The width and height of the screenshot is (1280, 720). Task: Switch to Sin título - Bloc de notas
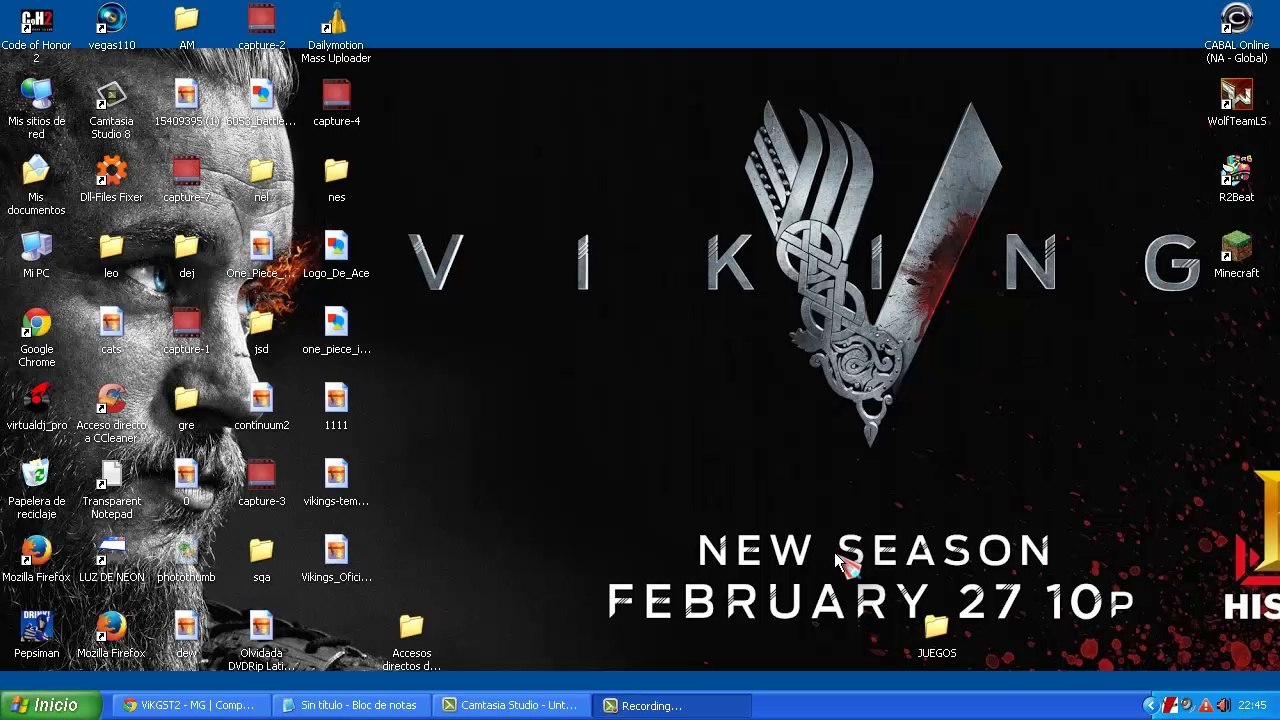point(350,705)
